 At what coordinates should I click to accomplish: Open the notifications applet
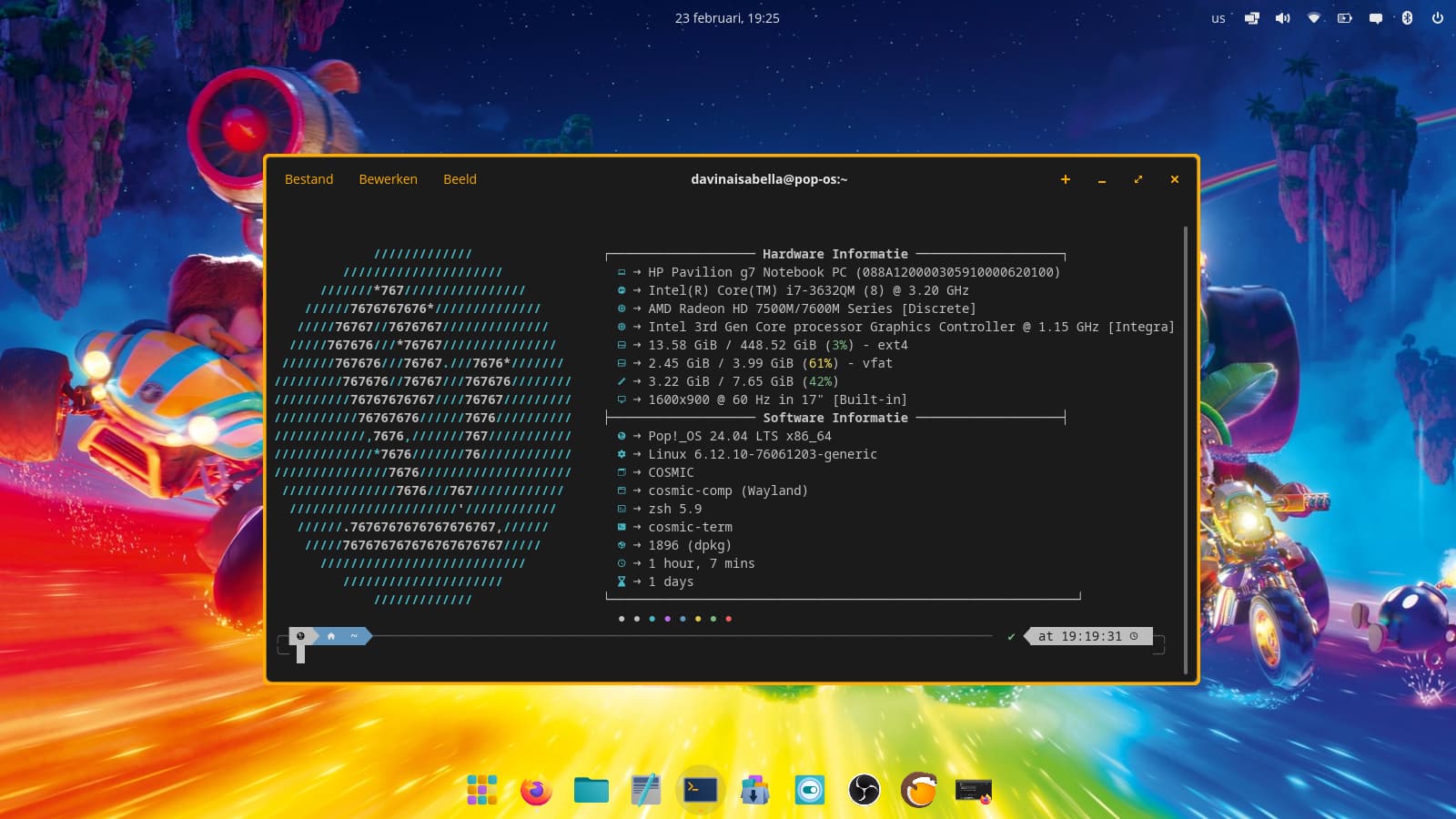coord(1376,18)
